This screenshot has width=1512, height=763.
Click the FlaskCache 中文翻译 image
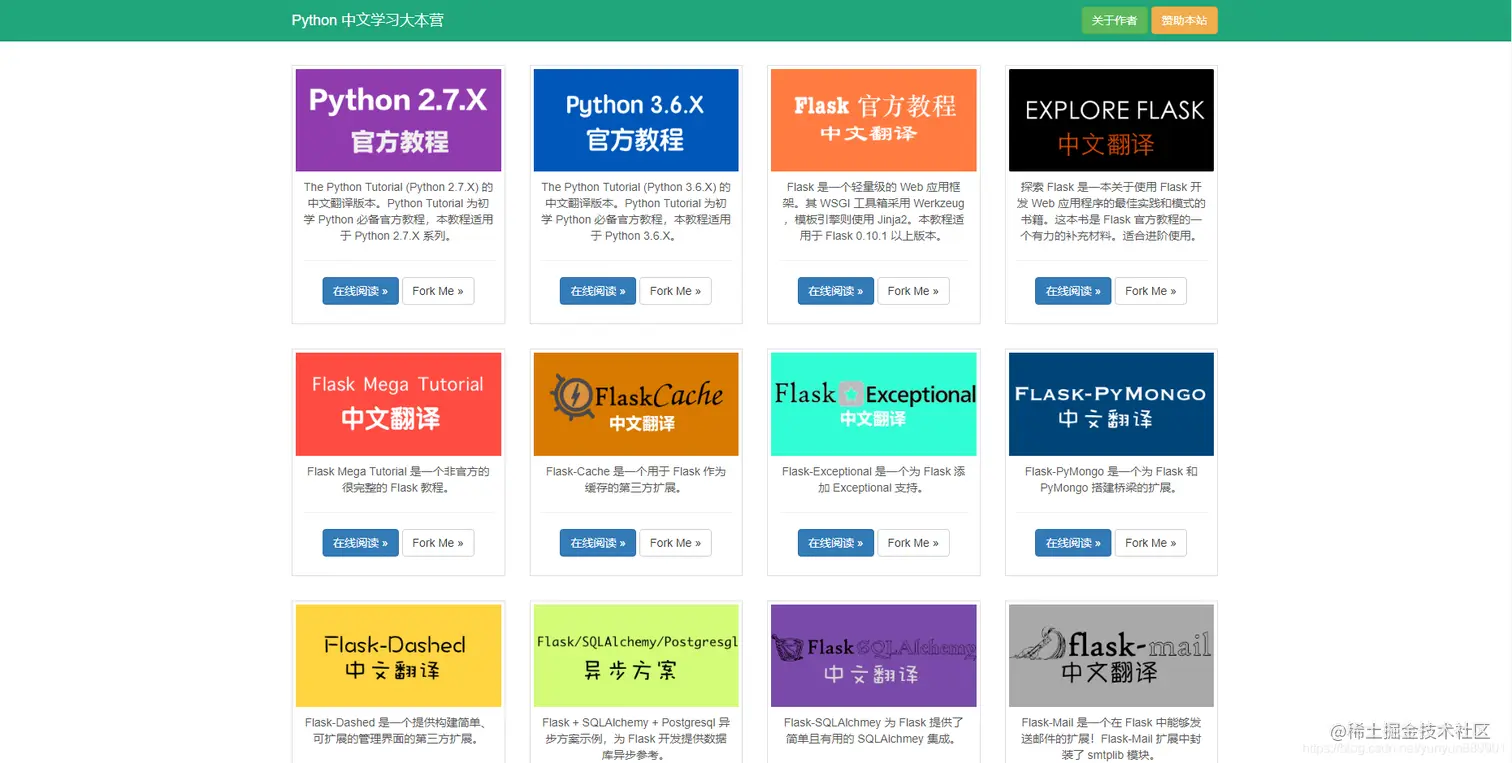(635, 403)
